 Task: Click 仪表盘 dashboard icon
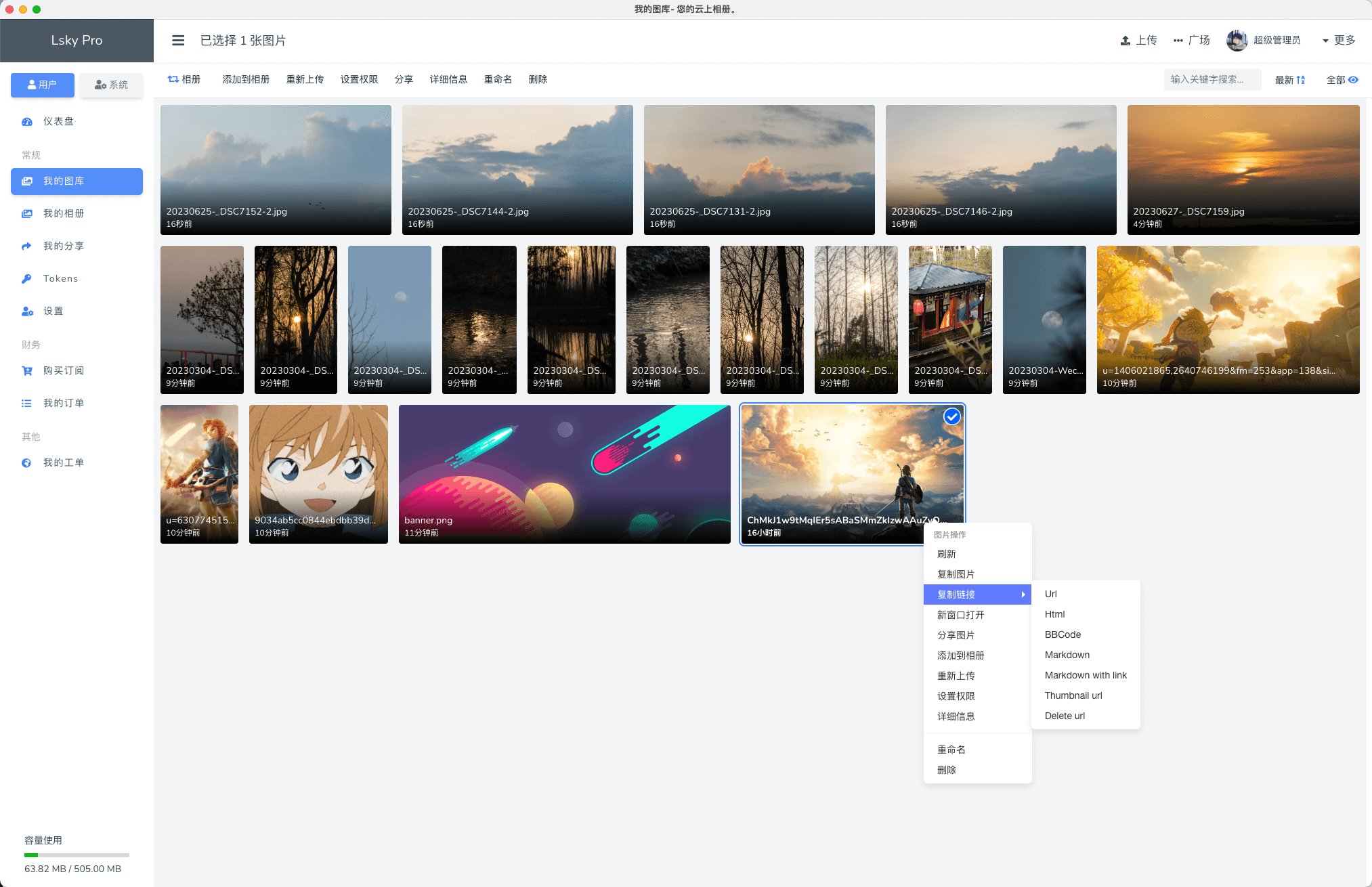pyautogui.click(x=27, y=121)
